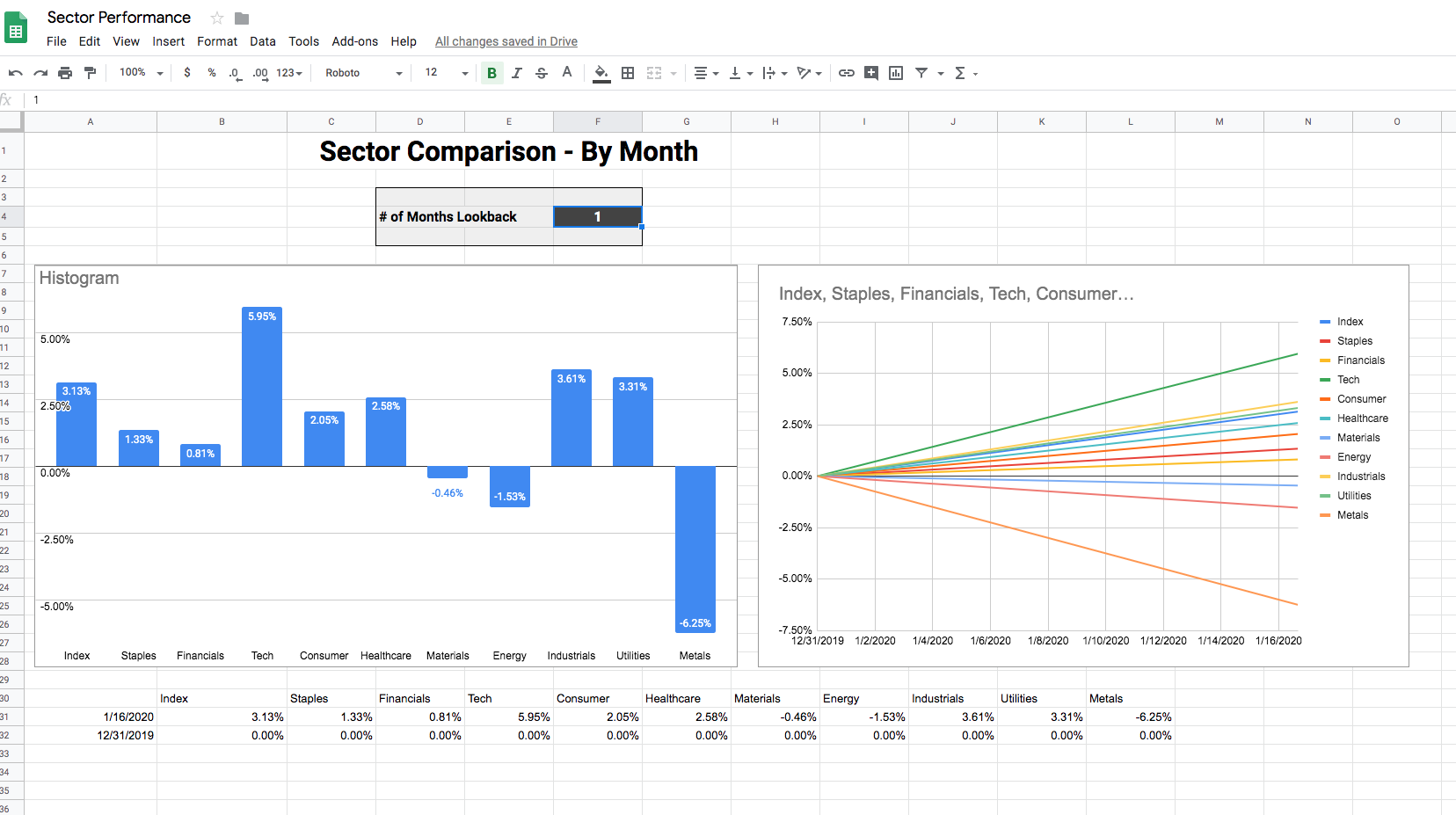Select column A header
1456x815 pixels.
coord(91,121)
